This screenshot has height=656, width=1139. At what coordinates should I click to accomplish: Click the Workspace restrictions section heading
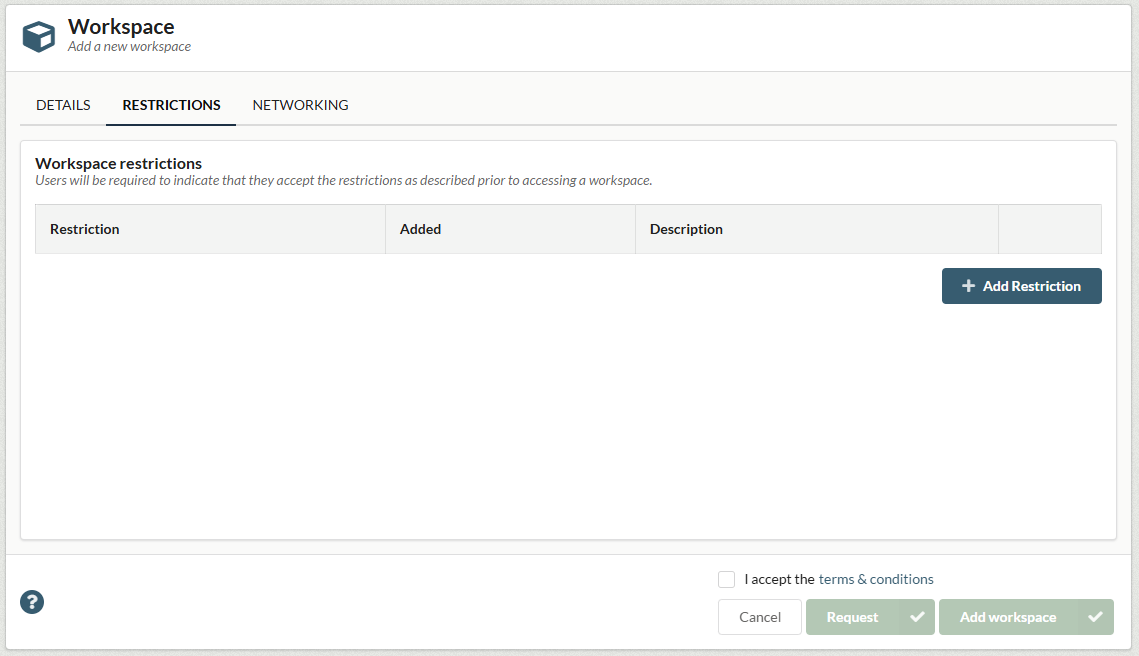(119, 163)
